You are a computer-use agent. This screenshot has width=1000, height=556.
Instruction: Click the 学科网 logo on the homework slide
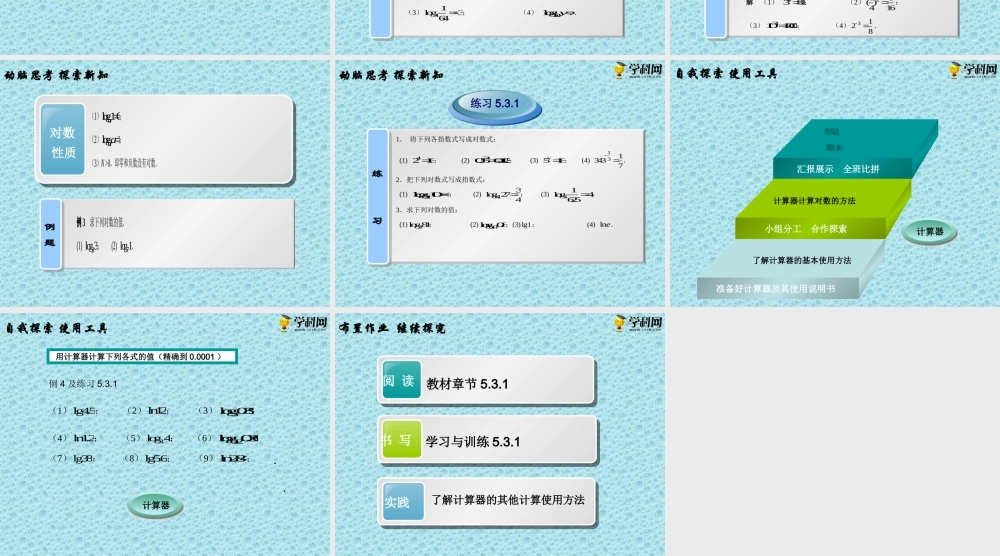[x=638, y=323]
